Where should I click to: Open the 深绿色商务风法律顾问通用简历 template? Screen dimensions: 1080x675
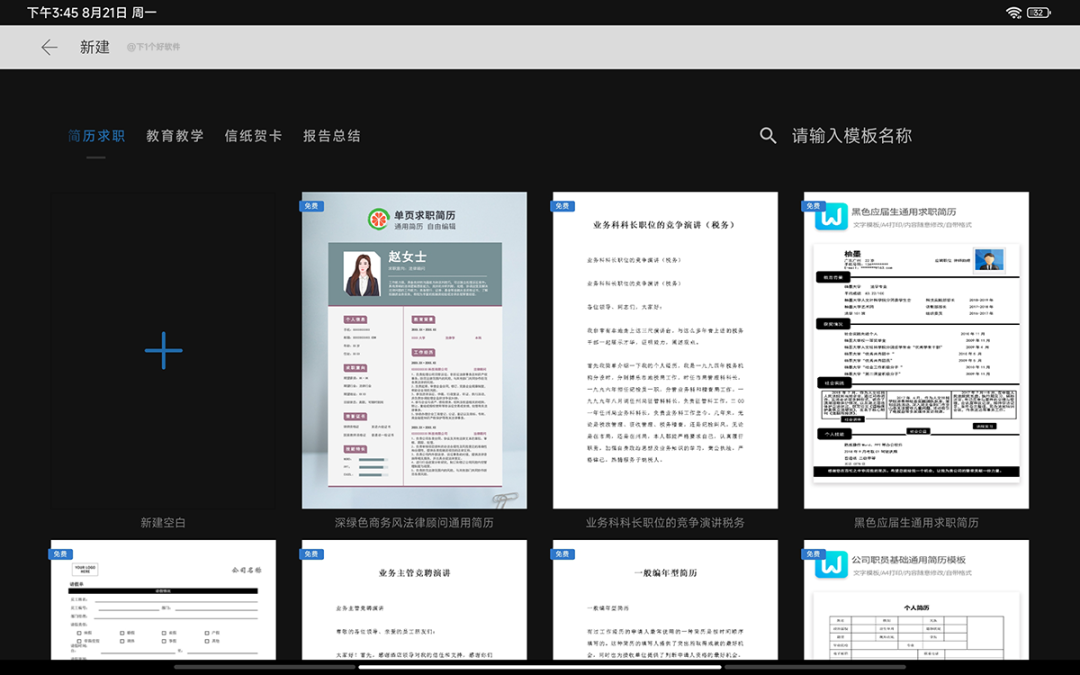coord(414,351)
